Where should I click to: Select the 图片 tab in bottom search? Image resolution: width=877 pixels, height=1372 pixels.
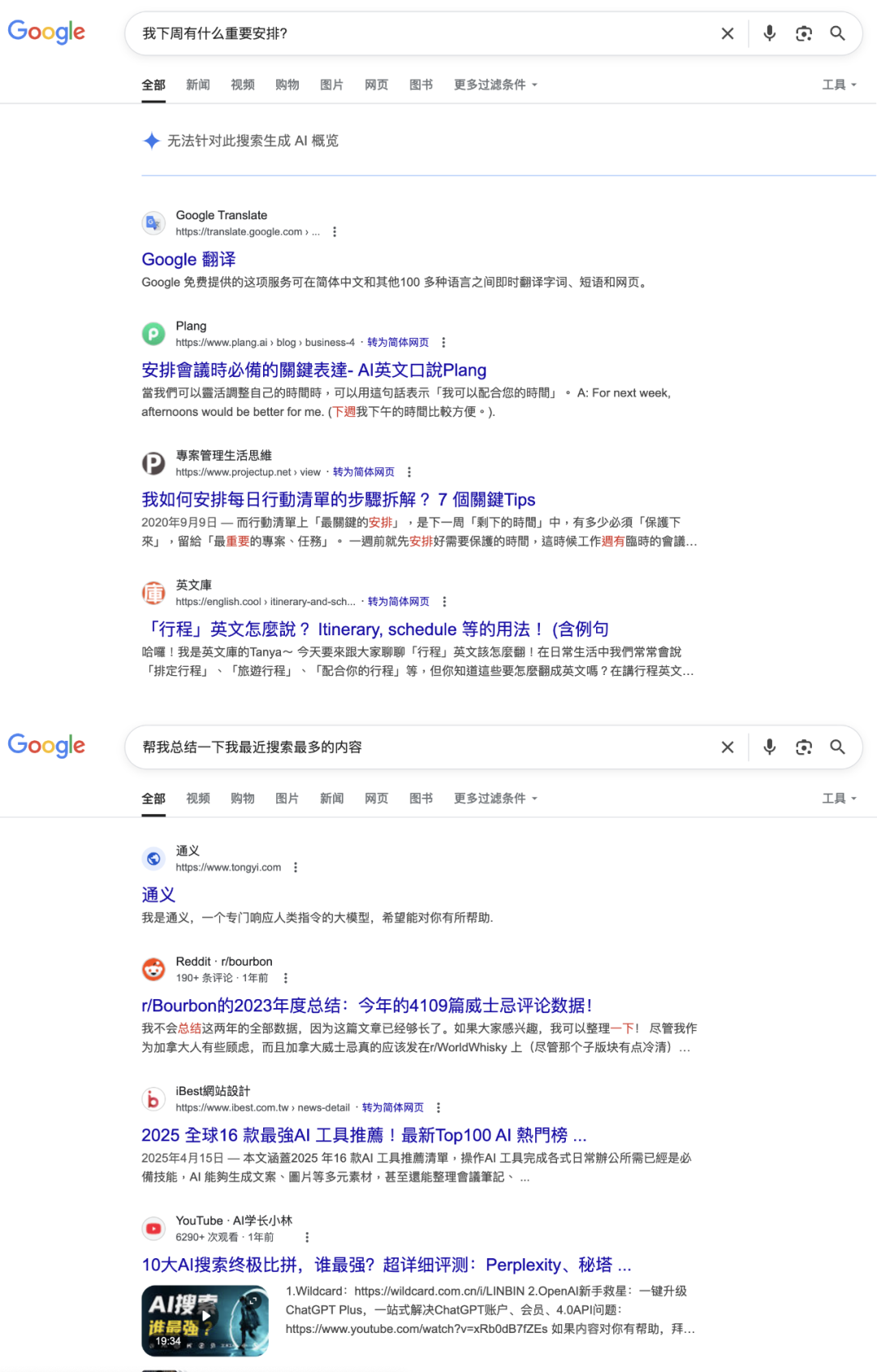[287, 799]
